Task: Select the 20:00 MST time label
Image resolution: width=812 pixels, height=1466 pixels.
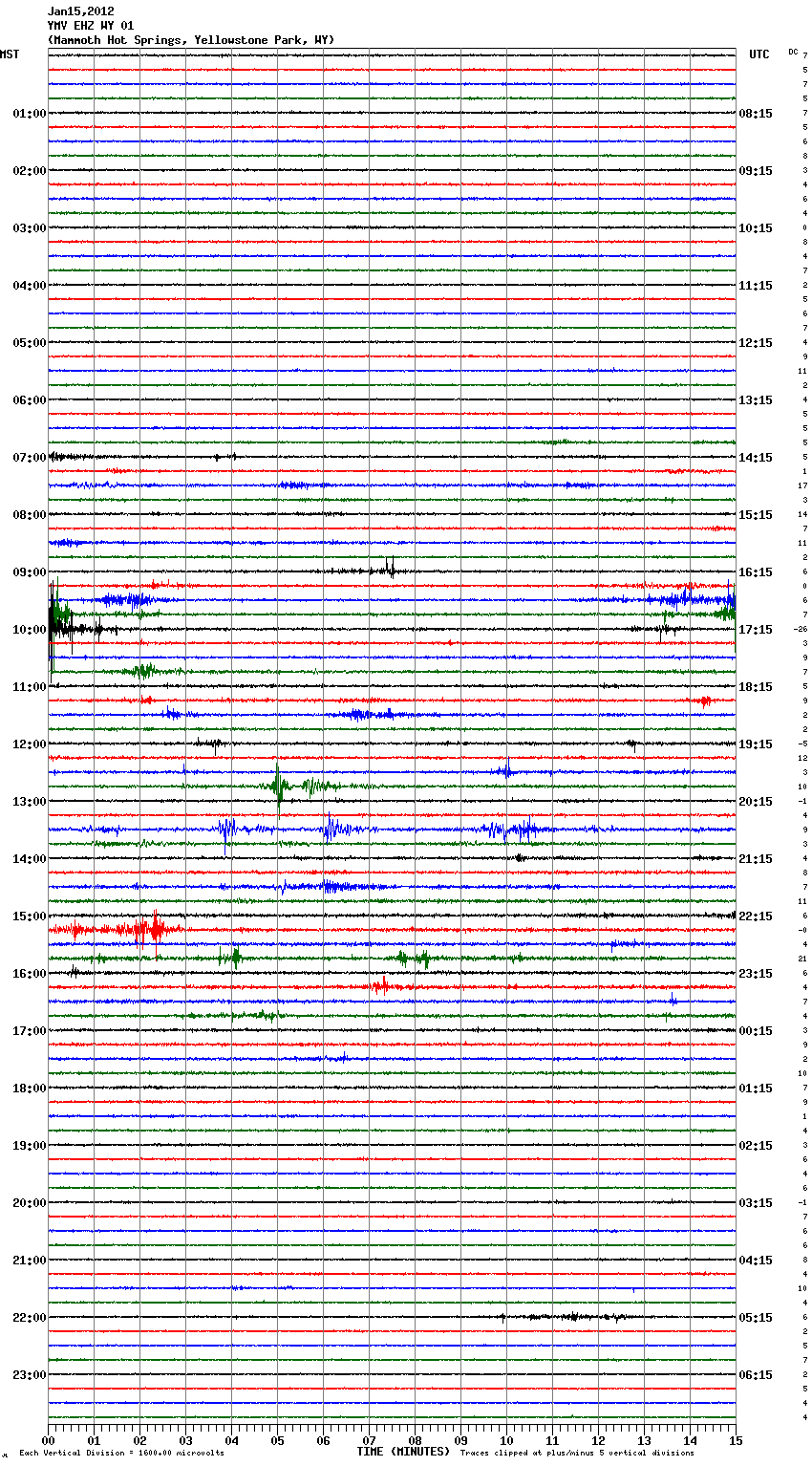Action: click(x=30, y=1203)
